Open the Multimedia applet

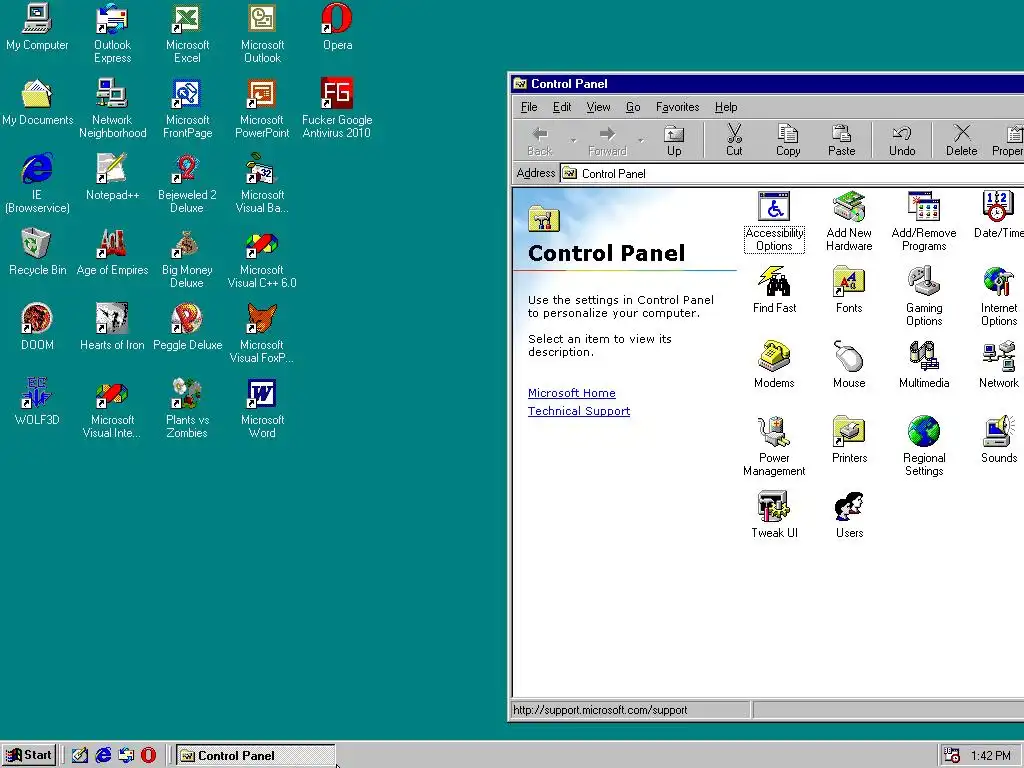click(923, 364)
